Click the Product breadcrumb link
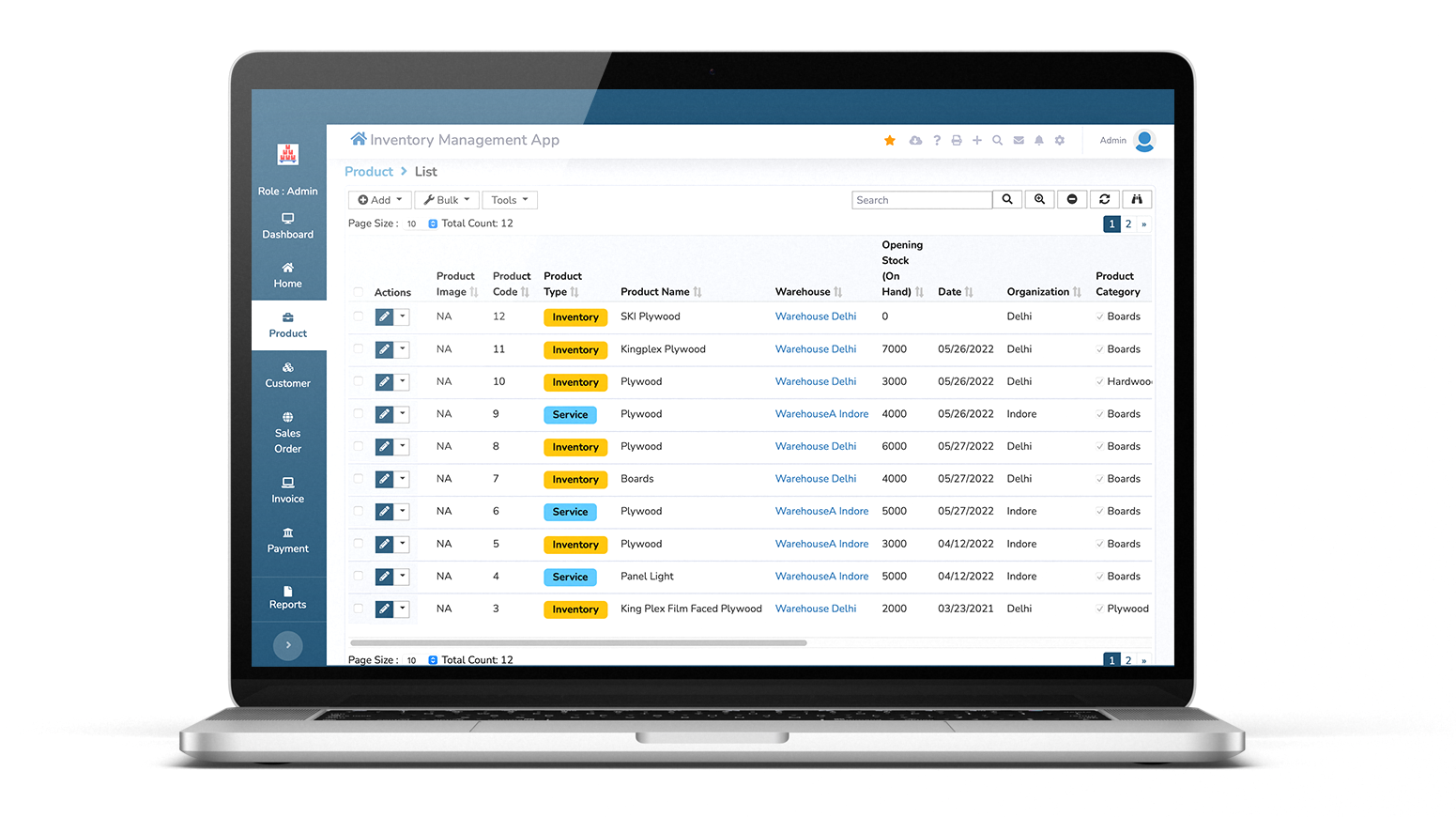This screenshot has width=1456, height=817. [369, 171]
